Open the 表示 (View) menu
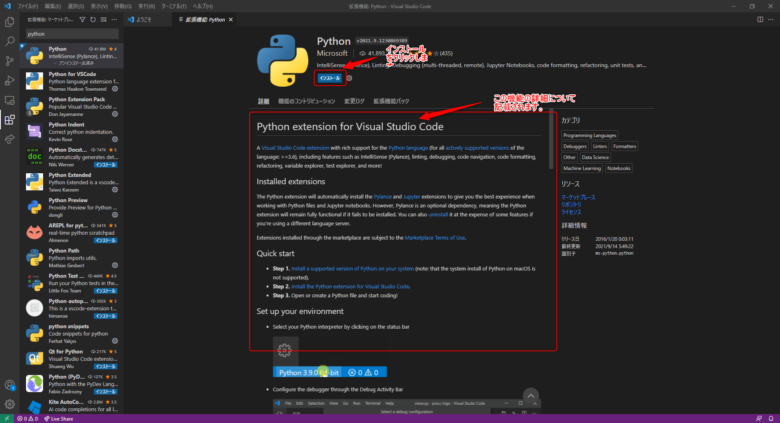The image size is (780, 423). coord(99,6)
